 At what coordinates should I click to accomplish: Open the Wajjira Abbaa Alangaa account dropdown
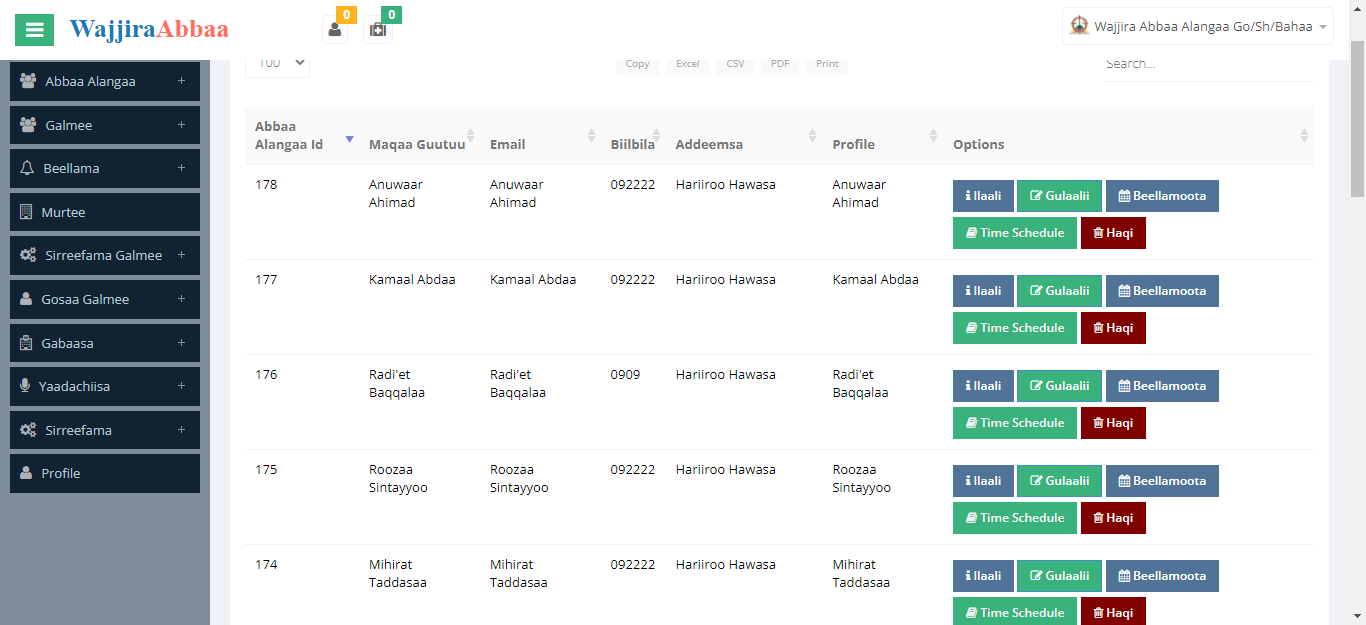pos(1198,27)
